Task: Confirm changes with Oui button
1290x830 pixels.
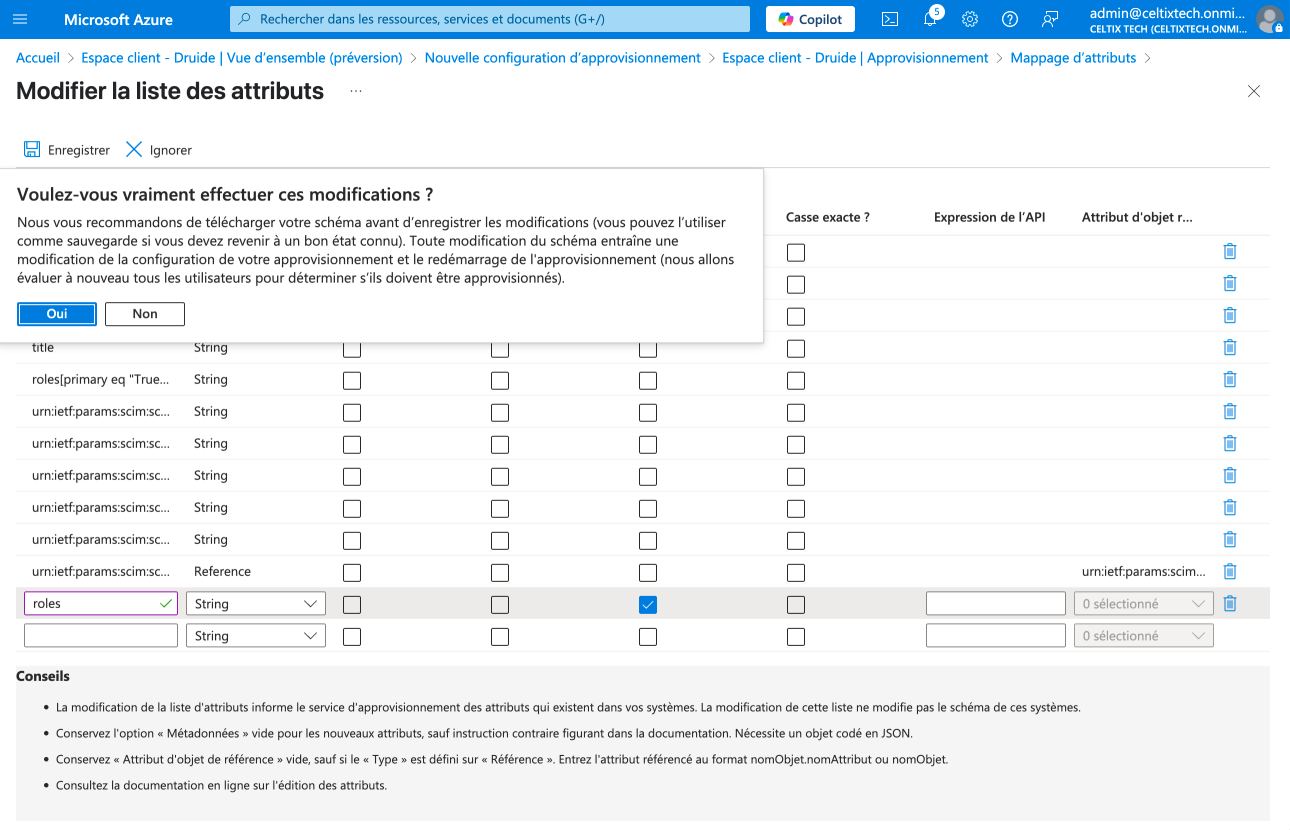Action: [x=57, y=314]
